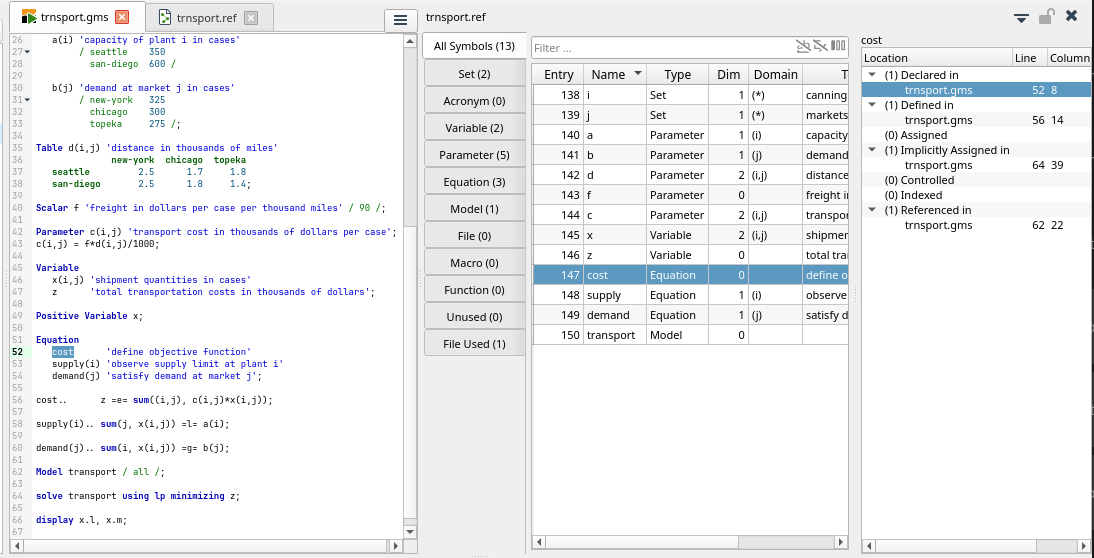The image size is (1094, 558).
Task: Open the panel options dropdown arrow icon
Action: [x=1021, y=17]
